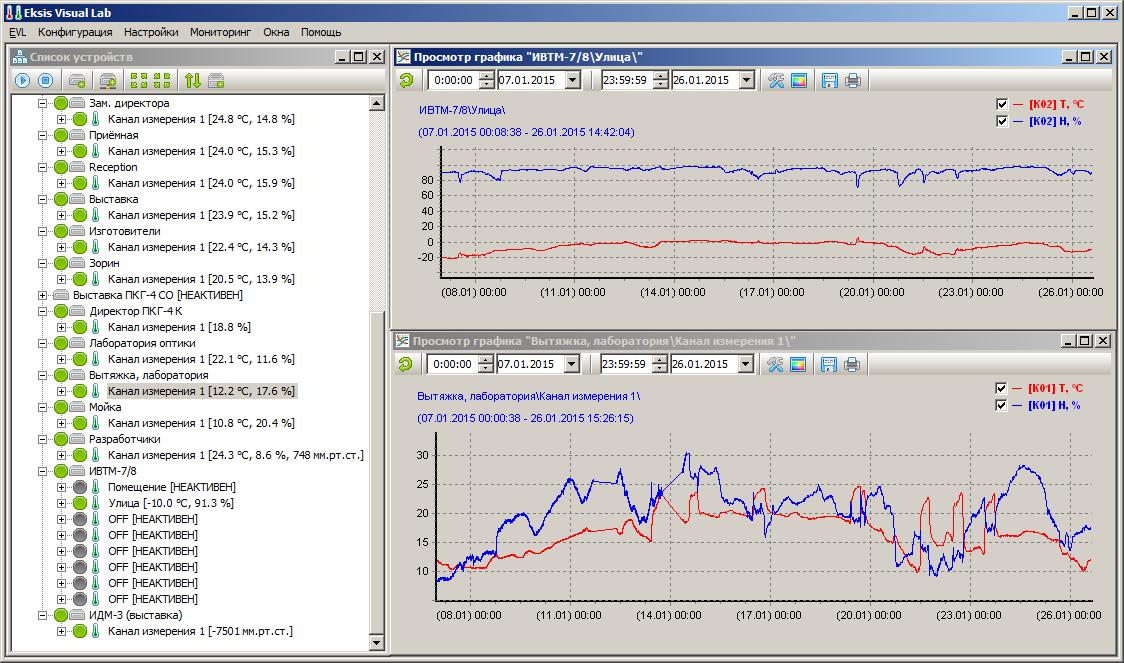Open graph settings tools in Улица window
1124x663 pixels.
click(775, 81)
